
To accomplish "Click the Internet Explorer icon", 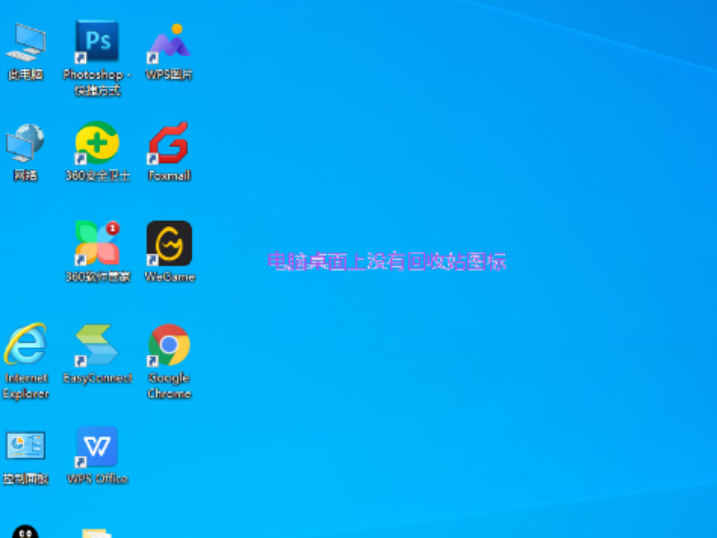I will pyautogui.click(x=26, y=344).
